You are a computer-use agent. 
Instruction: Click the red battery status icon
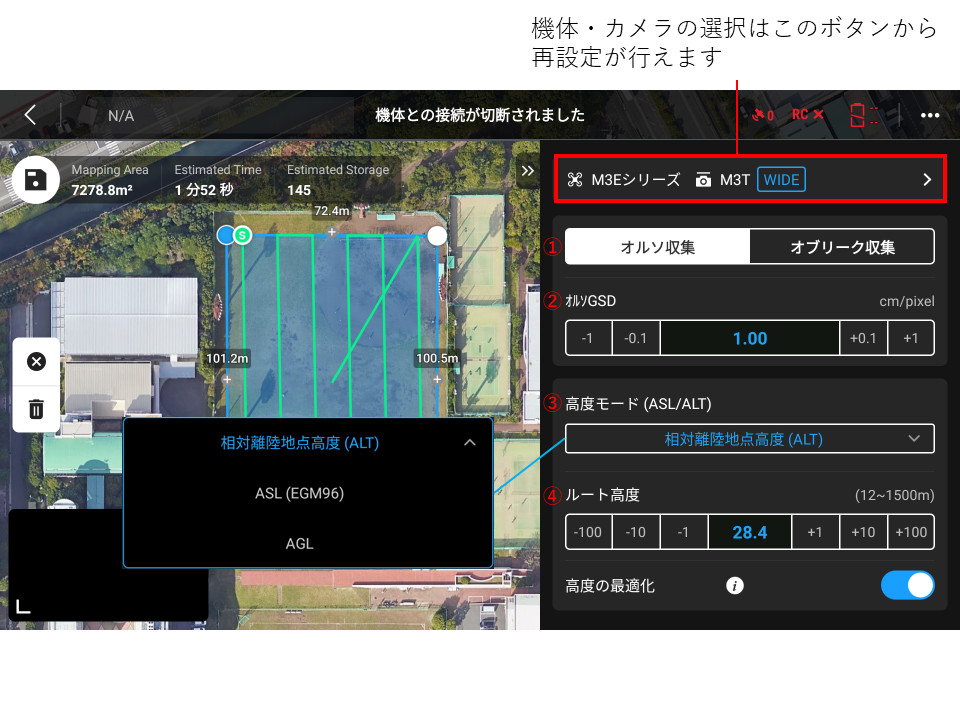(x=857, y=115)
